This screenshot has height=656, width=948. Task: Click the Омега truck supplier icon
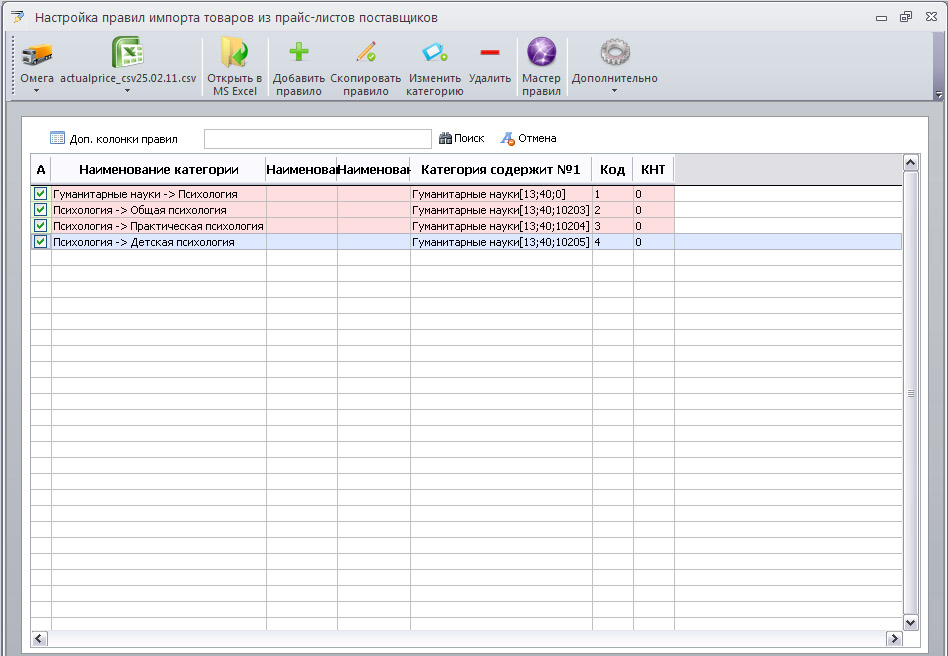pyautogui.click(x=37, y=54)
